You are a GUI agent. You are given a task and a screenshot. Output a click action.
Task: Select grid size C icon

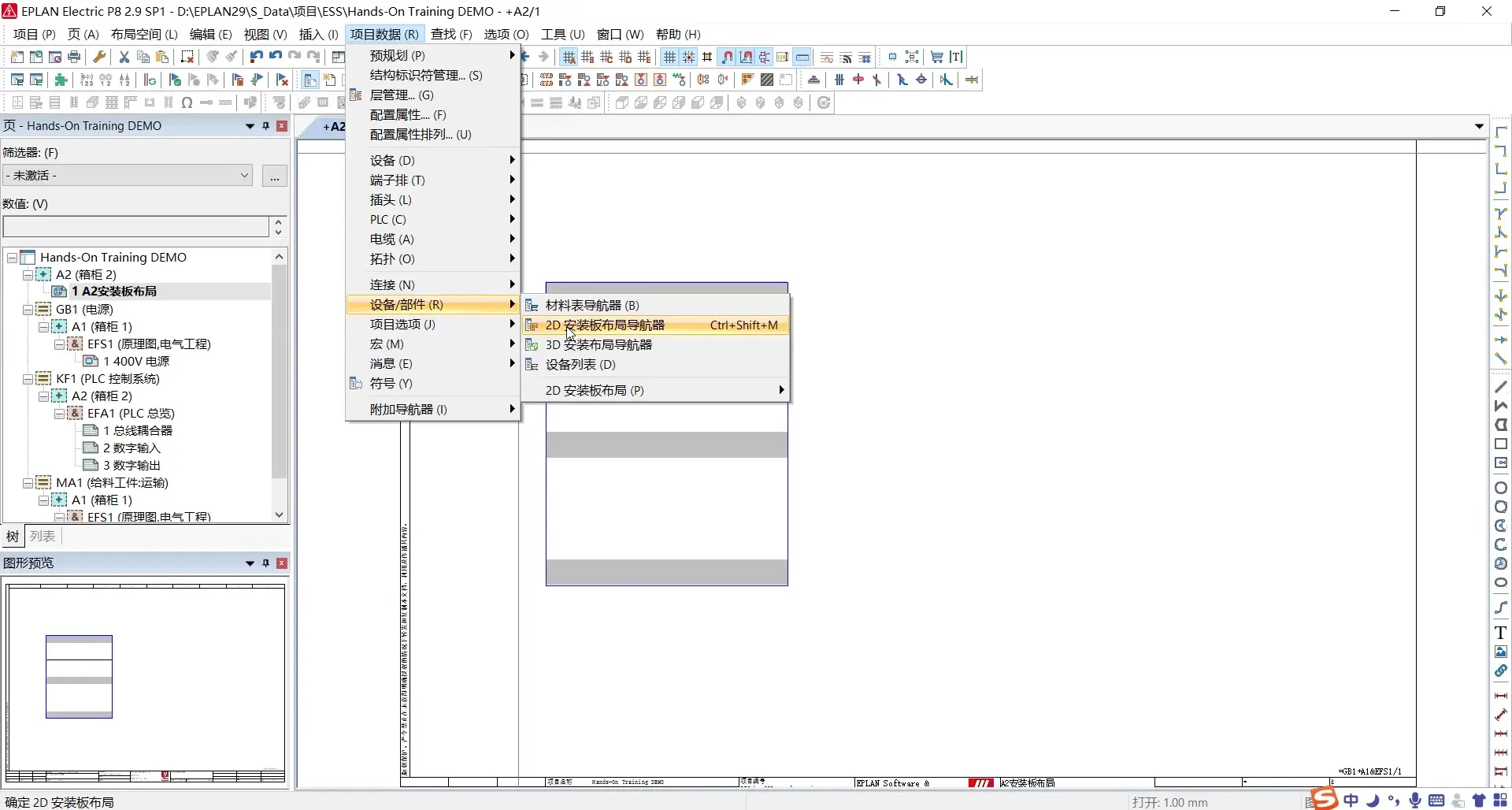(x=606, y=57)
